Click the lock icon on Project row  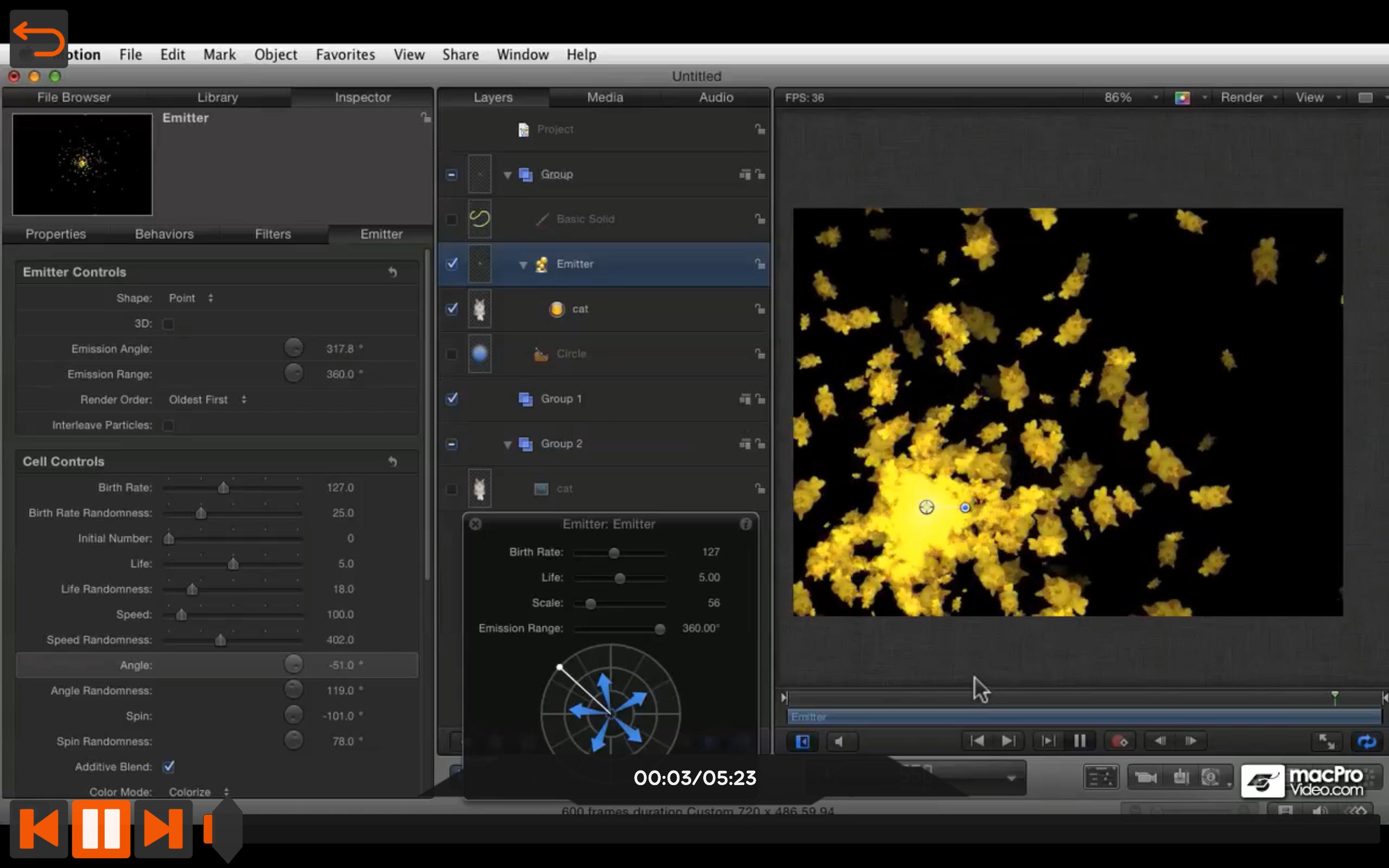point(760,129)
